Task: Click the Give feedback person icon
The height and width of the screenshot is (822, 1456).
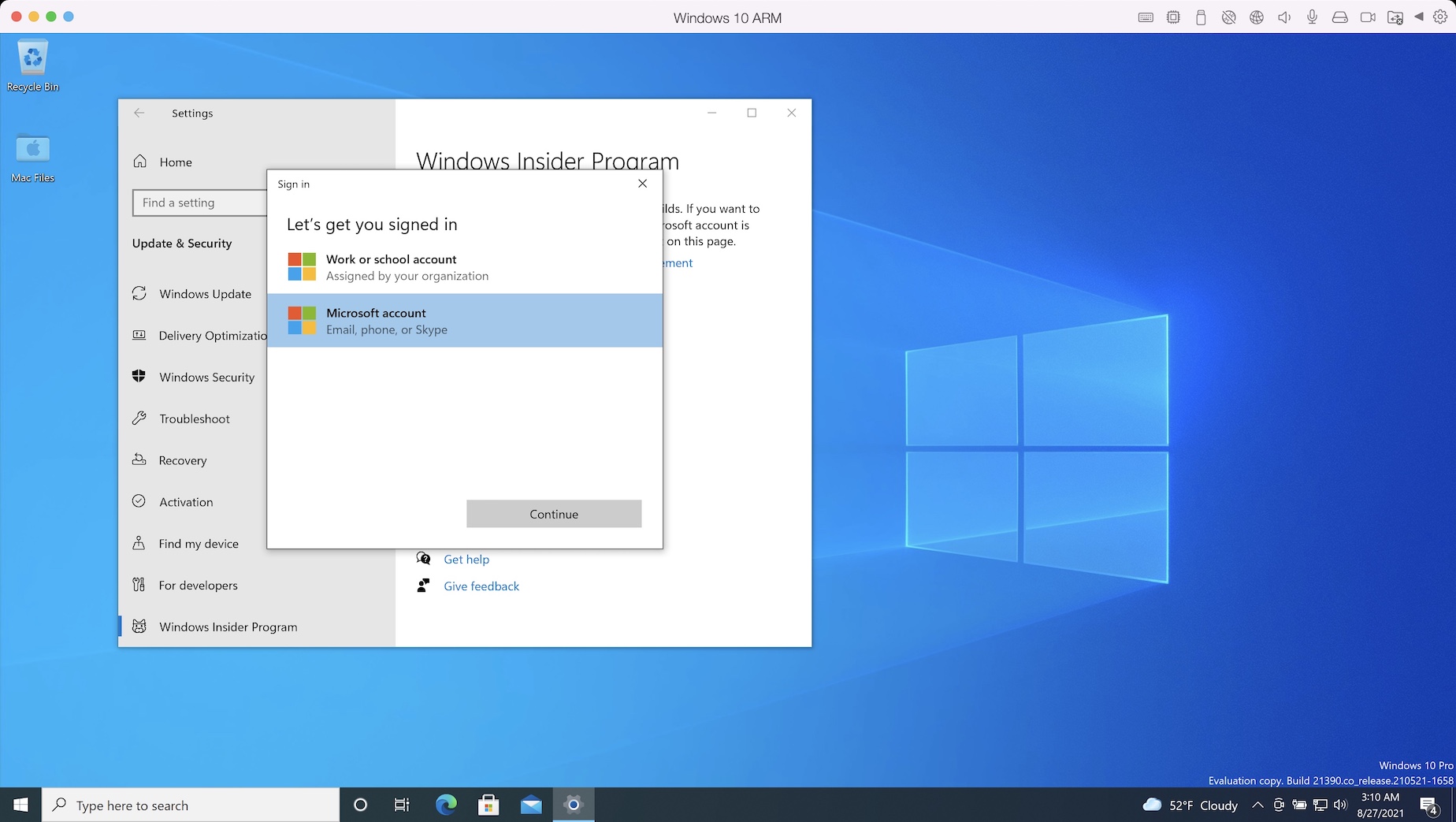Action: point(423,586)
